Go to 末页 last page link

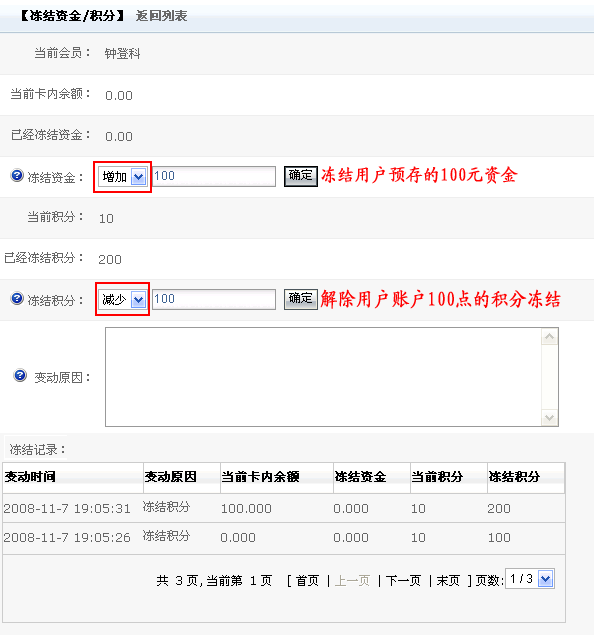pos(448,581)
